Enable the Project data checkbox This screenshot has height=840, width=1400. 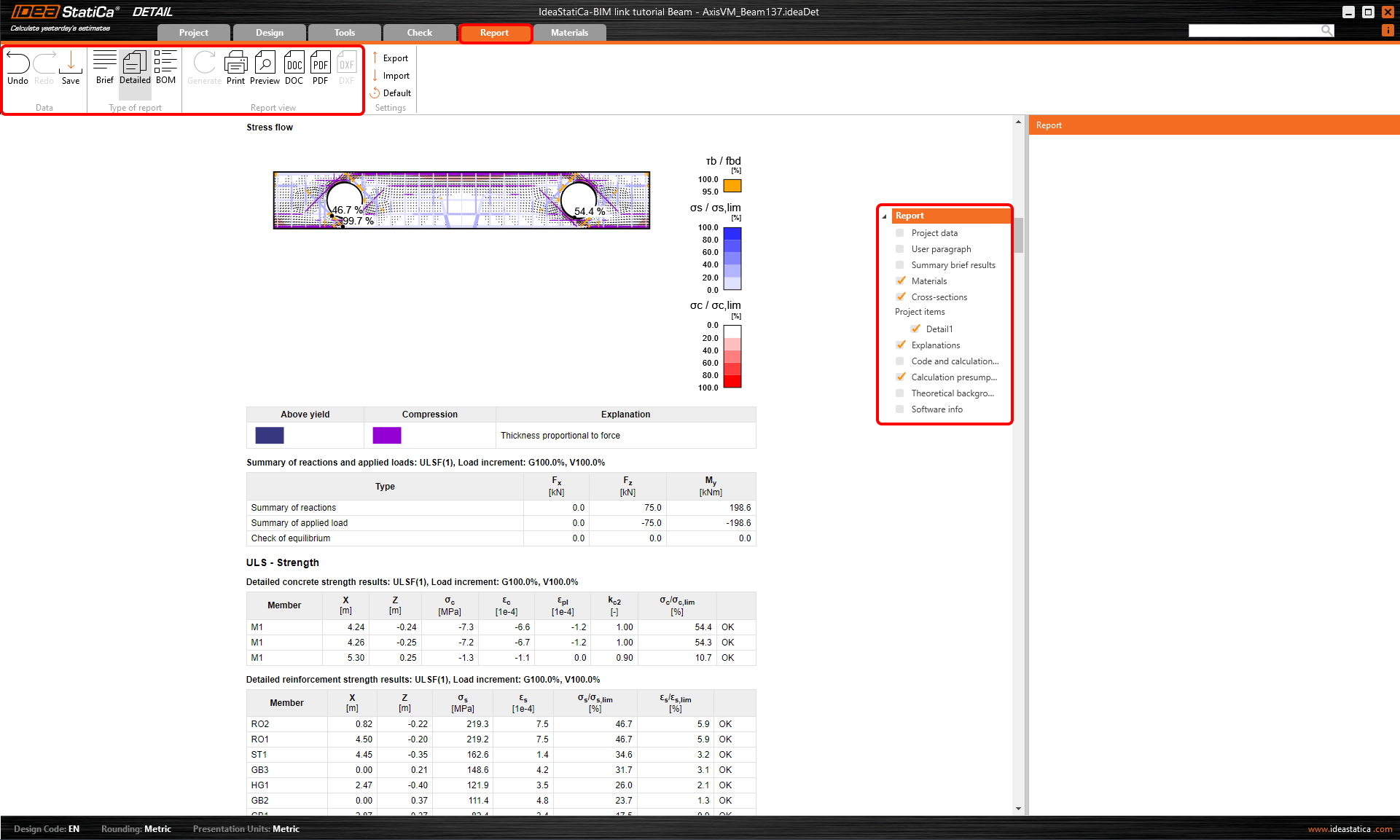pyautogui.click(x=900, y=233)
